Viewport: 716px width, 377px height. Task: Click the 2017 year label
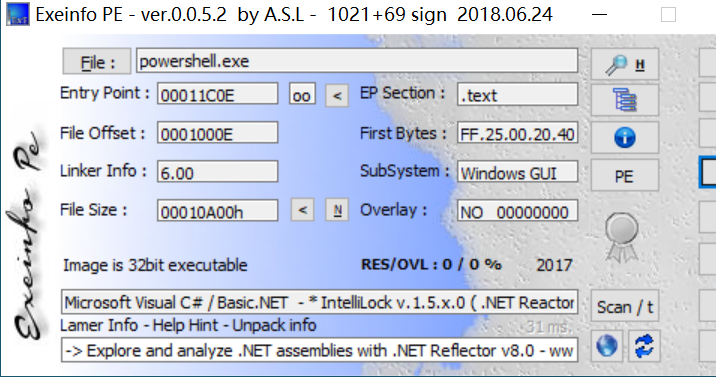coord(554,265)
